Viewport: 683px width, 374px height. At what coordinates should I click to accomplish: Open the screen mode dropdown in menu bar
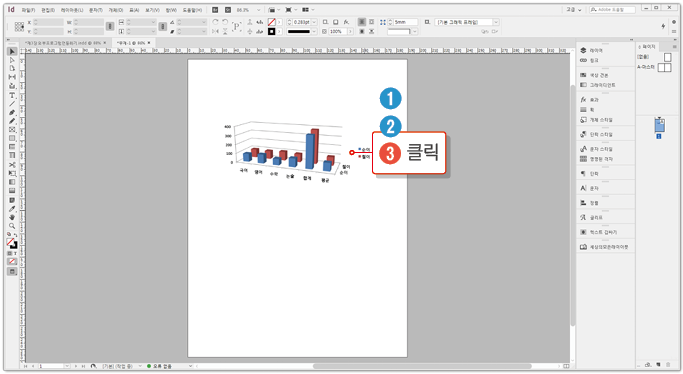coord(290,10)
